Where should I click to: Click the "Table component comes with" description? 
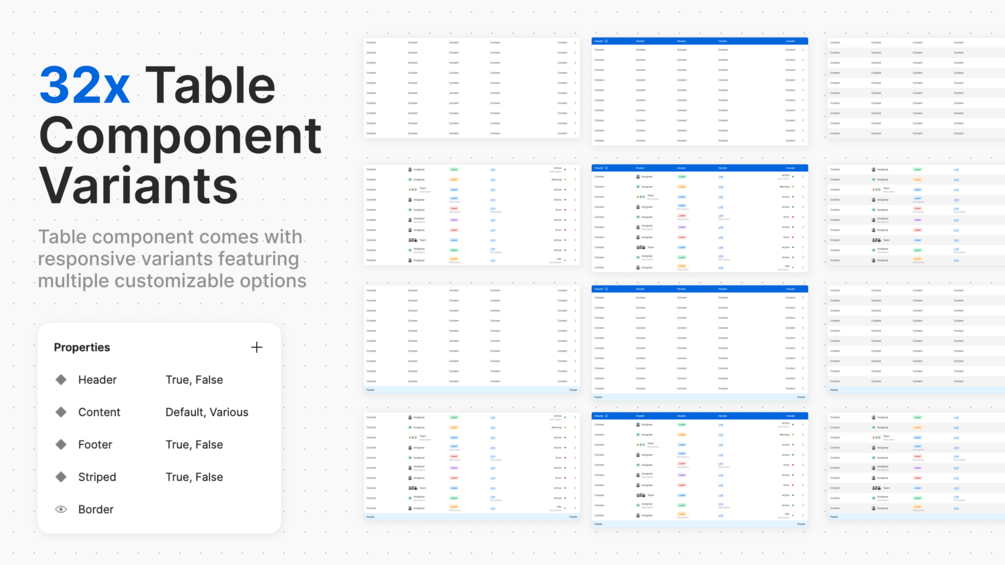pos(170,237)
